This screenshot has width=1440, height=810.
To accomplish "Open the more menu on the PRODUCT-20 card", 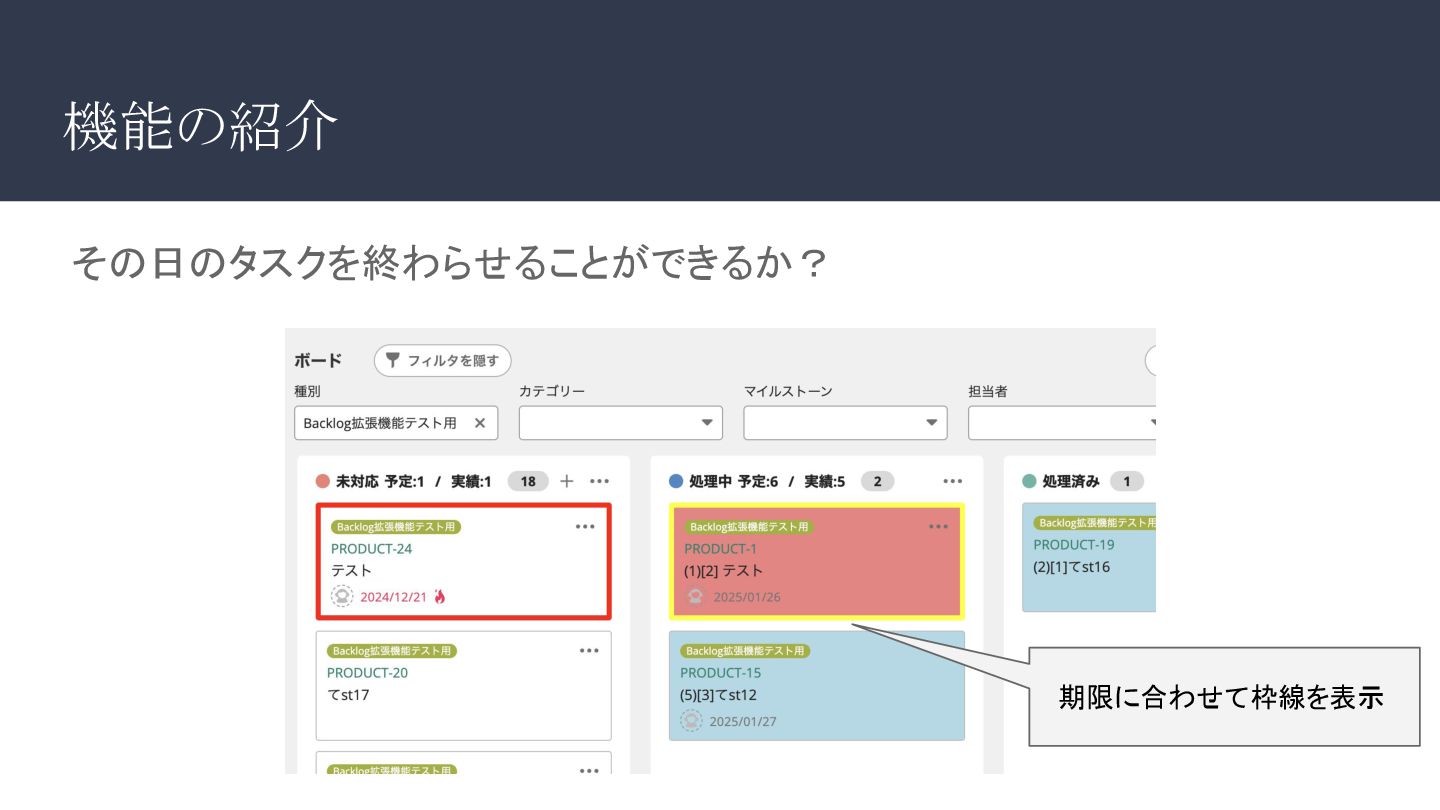I will pyautogui.click(x=589, y=651).
